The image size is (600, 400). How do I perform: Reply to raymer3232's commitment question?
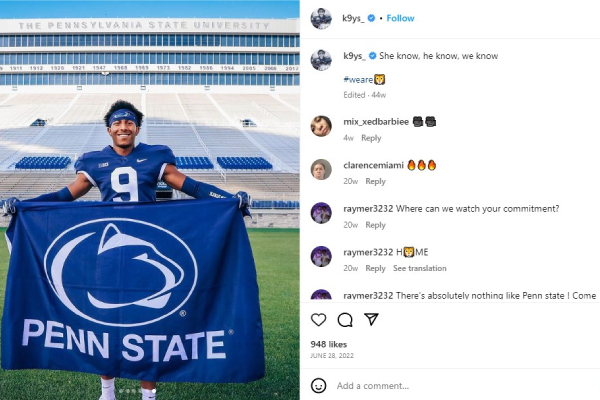coord(375,225)
